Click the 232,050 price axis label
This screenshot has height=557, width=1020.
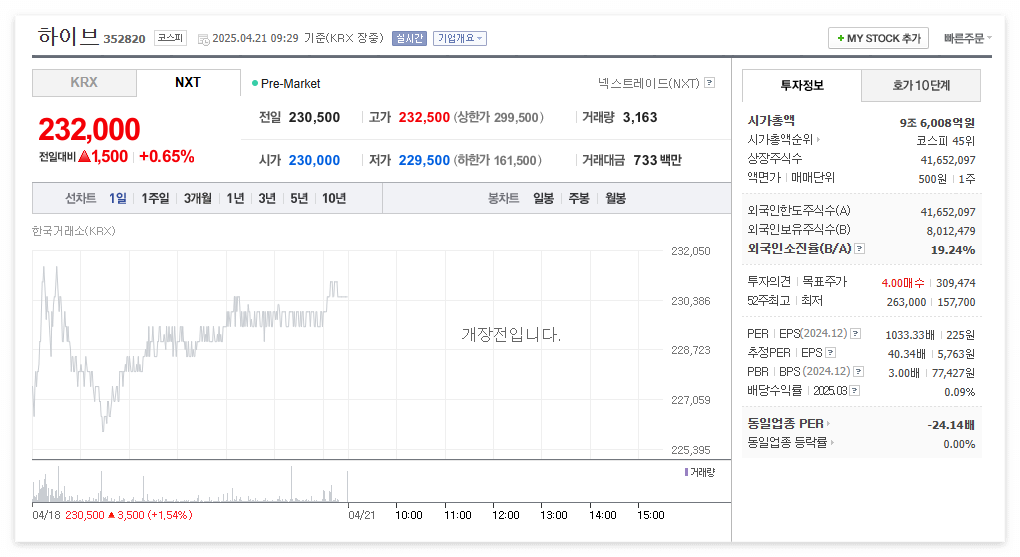point(691,251)
